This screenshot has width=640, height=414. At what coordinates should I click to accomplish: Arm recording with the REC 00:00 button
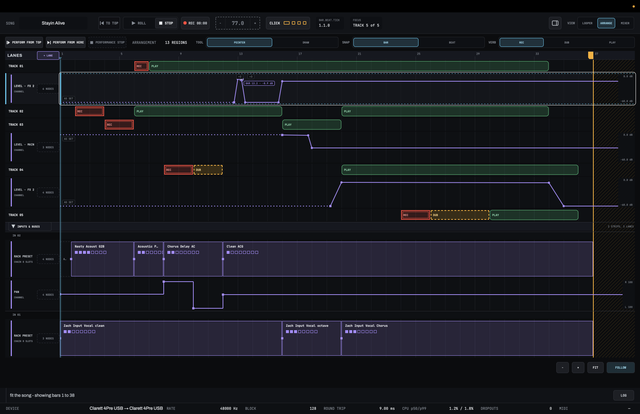coord(196,23)
